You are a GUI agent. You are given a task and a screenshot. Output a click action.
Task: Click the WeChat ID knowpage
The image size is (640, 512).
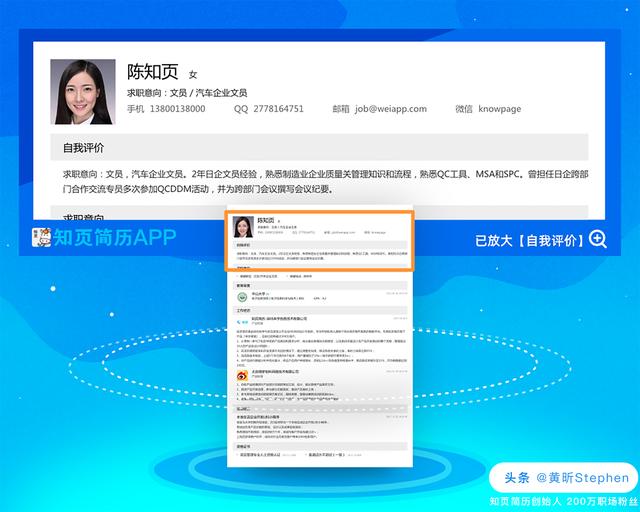(x=500, y=109)
